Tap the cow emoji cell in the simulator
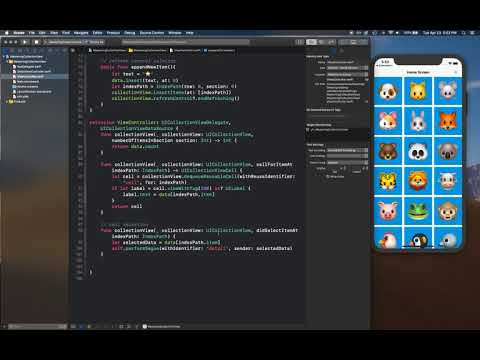Viewport: 480px width, 360px height. (448, 181)
